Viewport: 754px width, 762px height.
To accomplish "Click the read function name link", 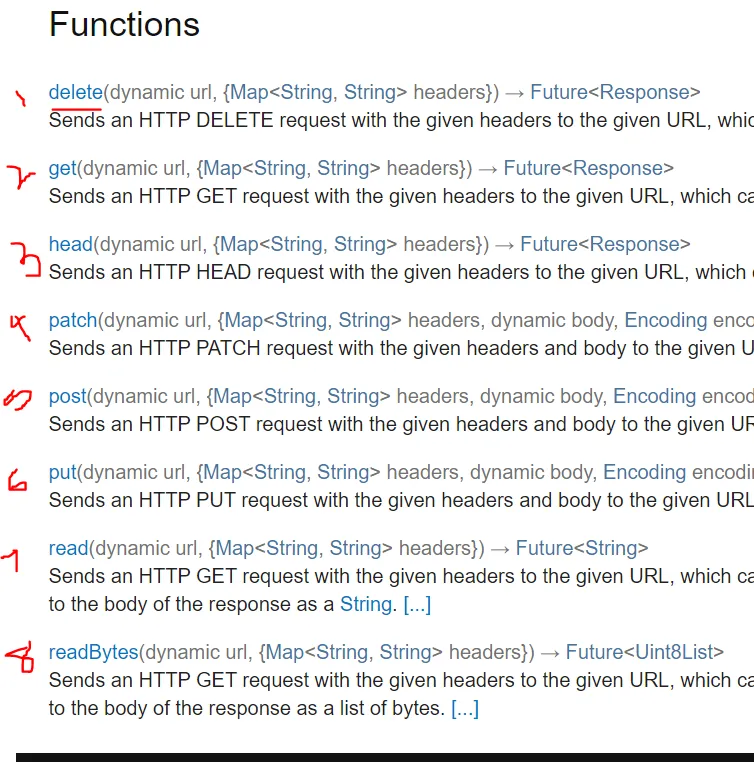I will point(68,549).
